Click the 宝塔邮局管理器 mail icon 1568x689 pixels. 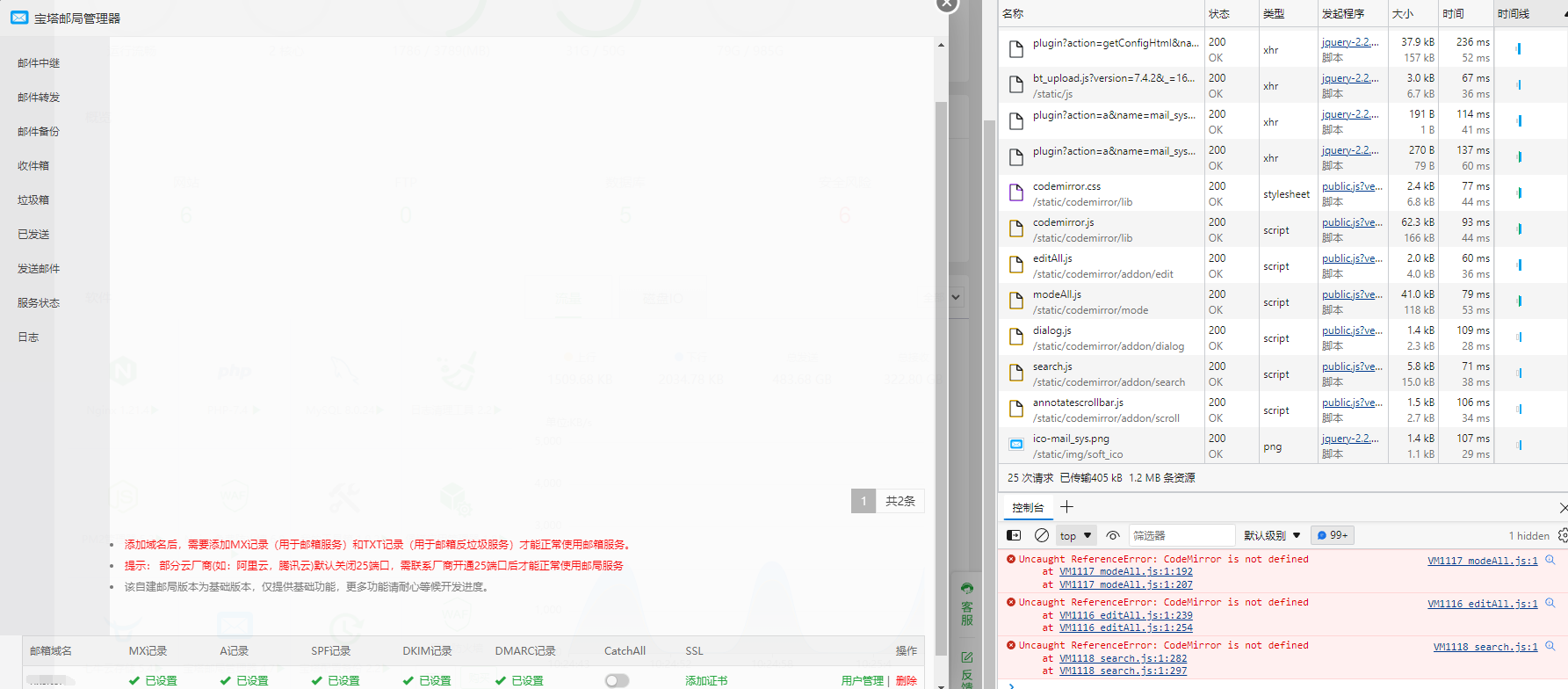(18, 18)
